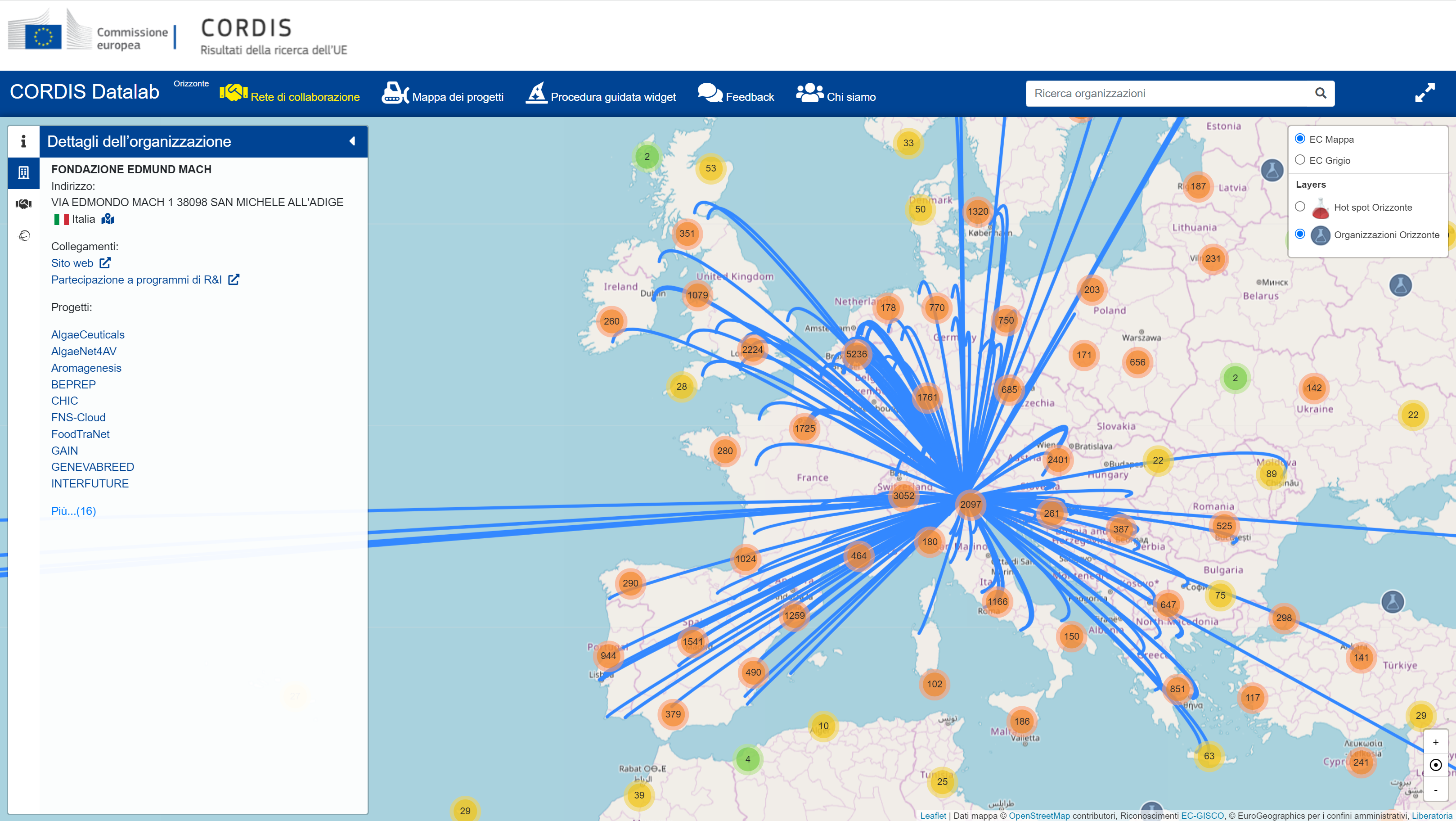The image size is (1456, 821).
Task: Click the 1320 cluster near Copenhagen
Action: (978, 212)
